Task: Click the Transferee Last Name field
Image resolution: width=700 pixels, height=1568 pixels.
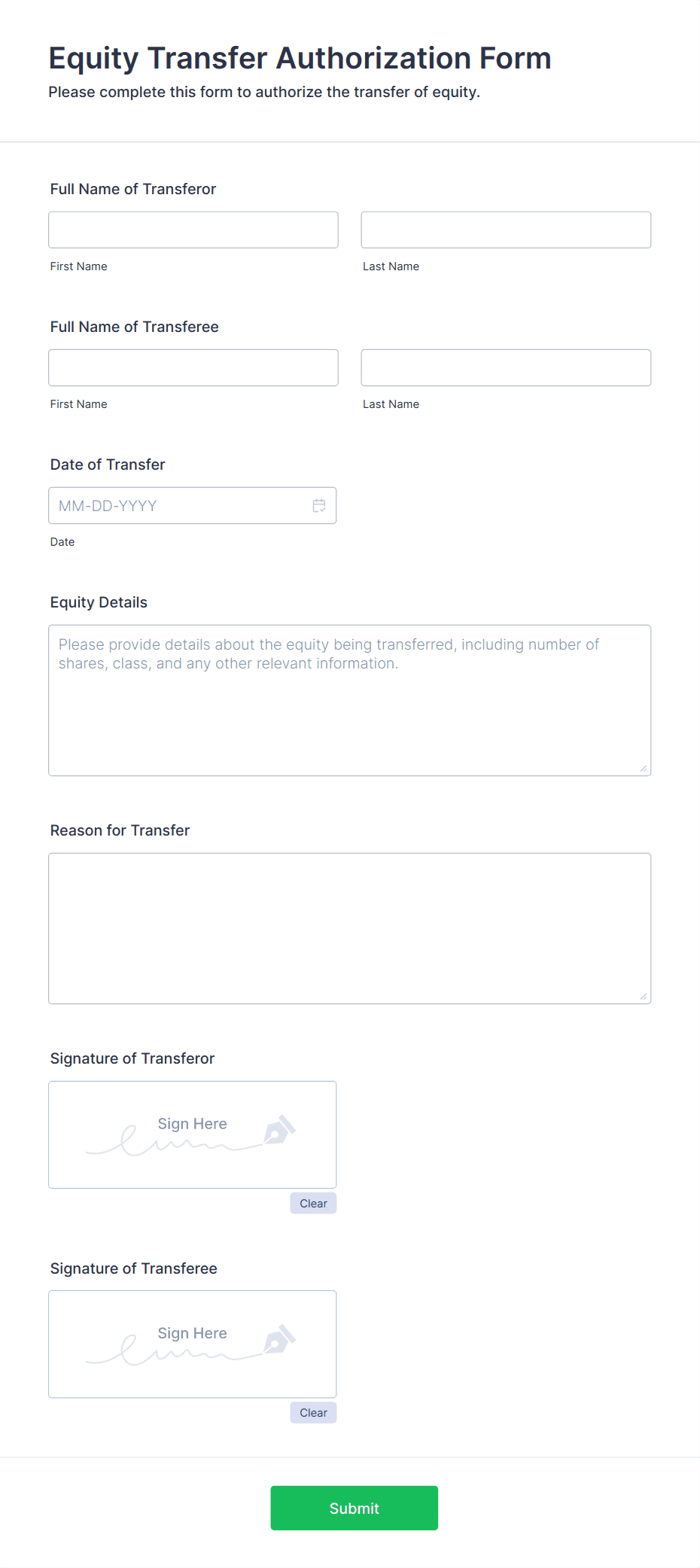Action: click(506, 367)
